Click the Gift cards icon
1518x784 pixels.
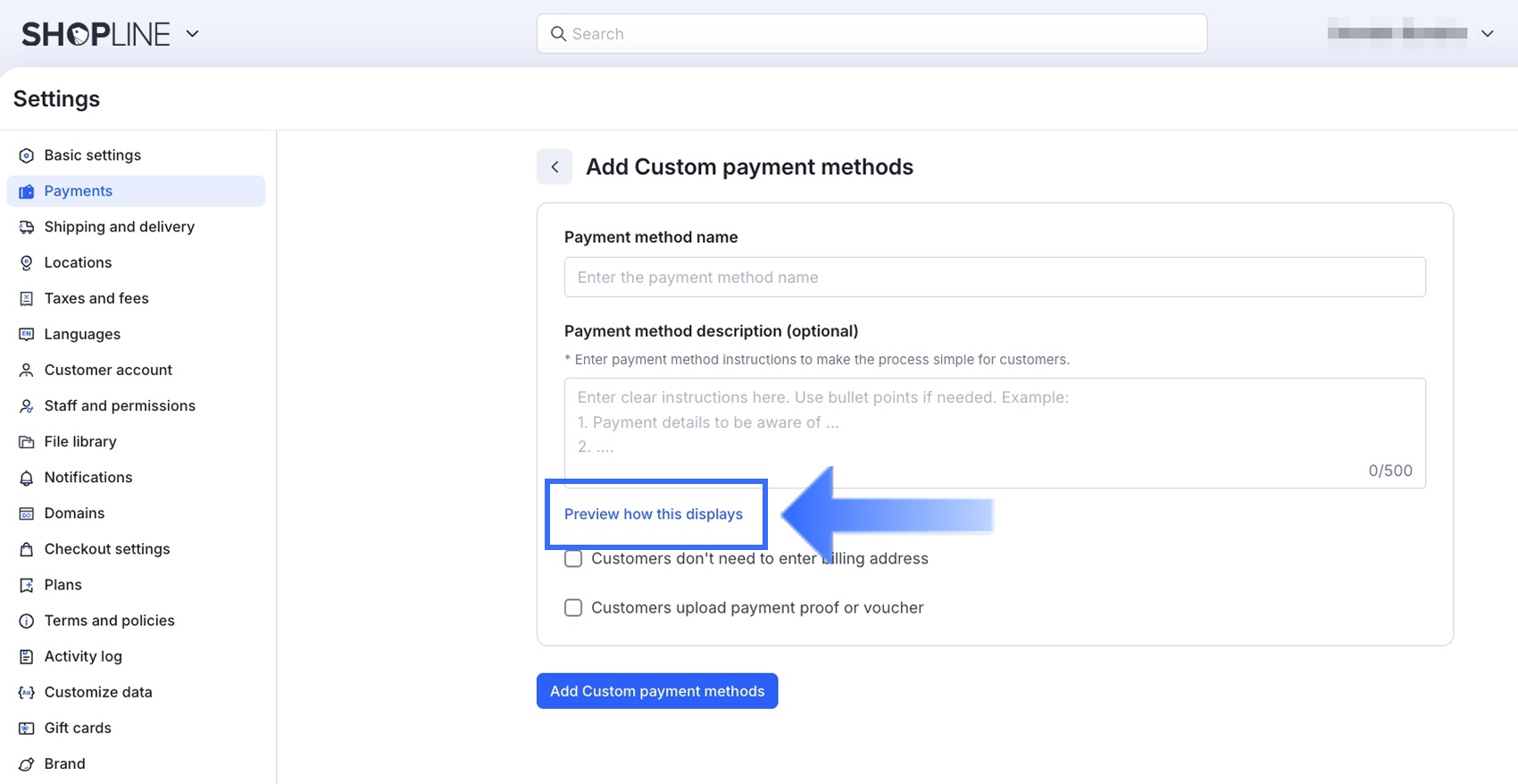tap(27, 728)
